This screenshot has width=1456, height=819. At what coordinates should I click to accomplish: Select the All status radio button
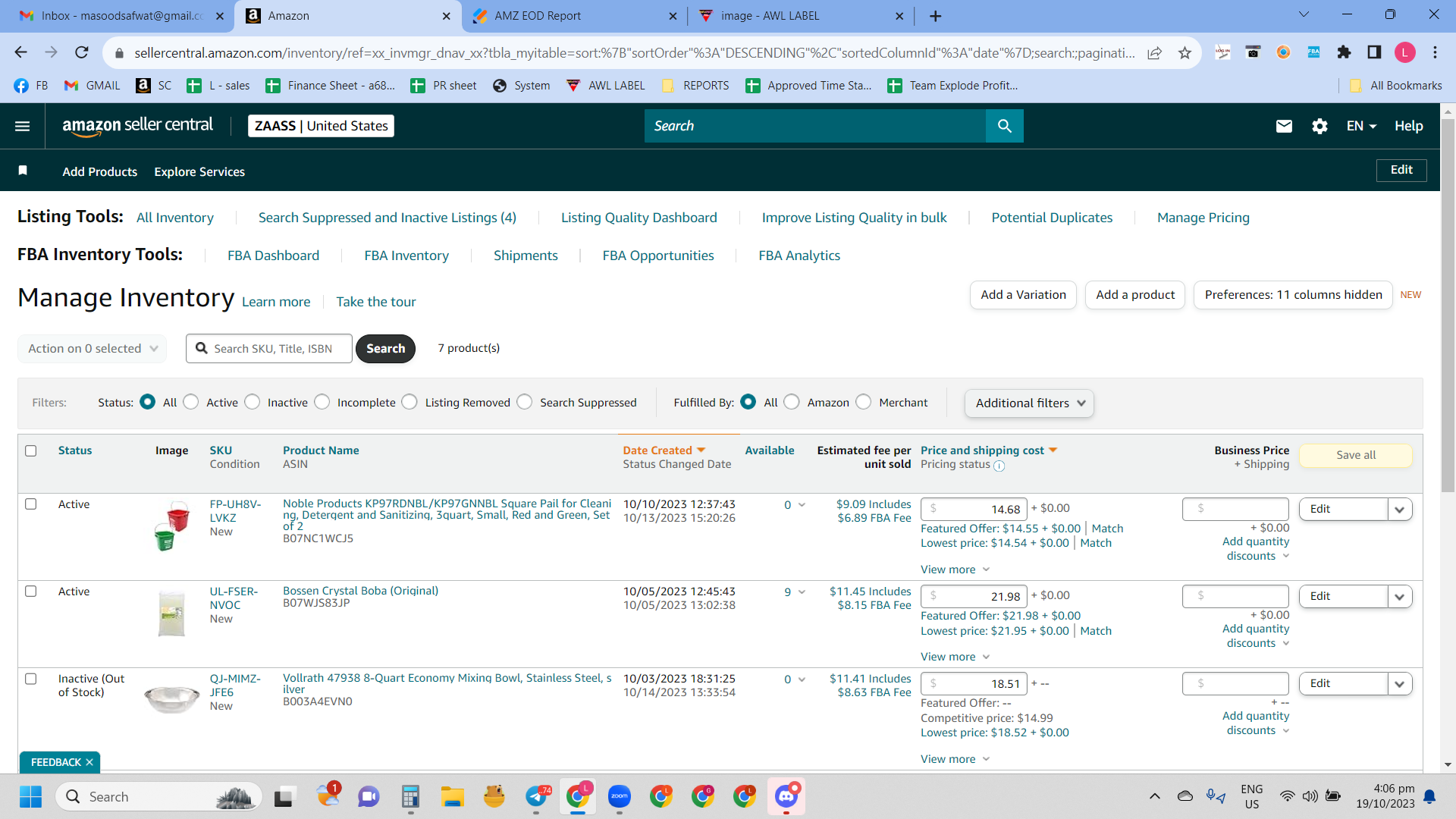point(148,402)
